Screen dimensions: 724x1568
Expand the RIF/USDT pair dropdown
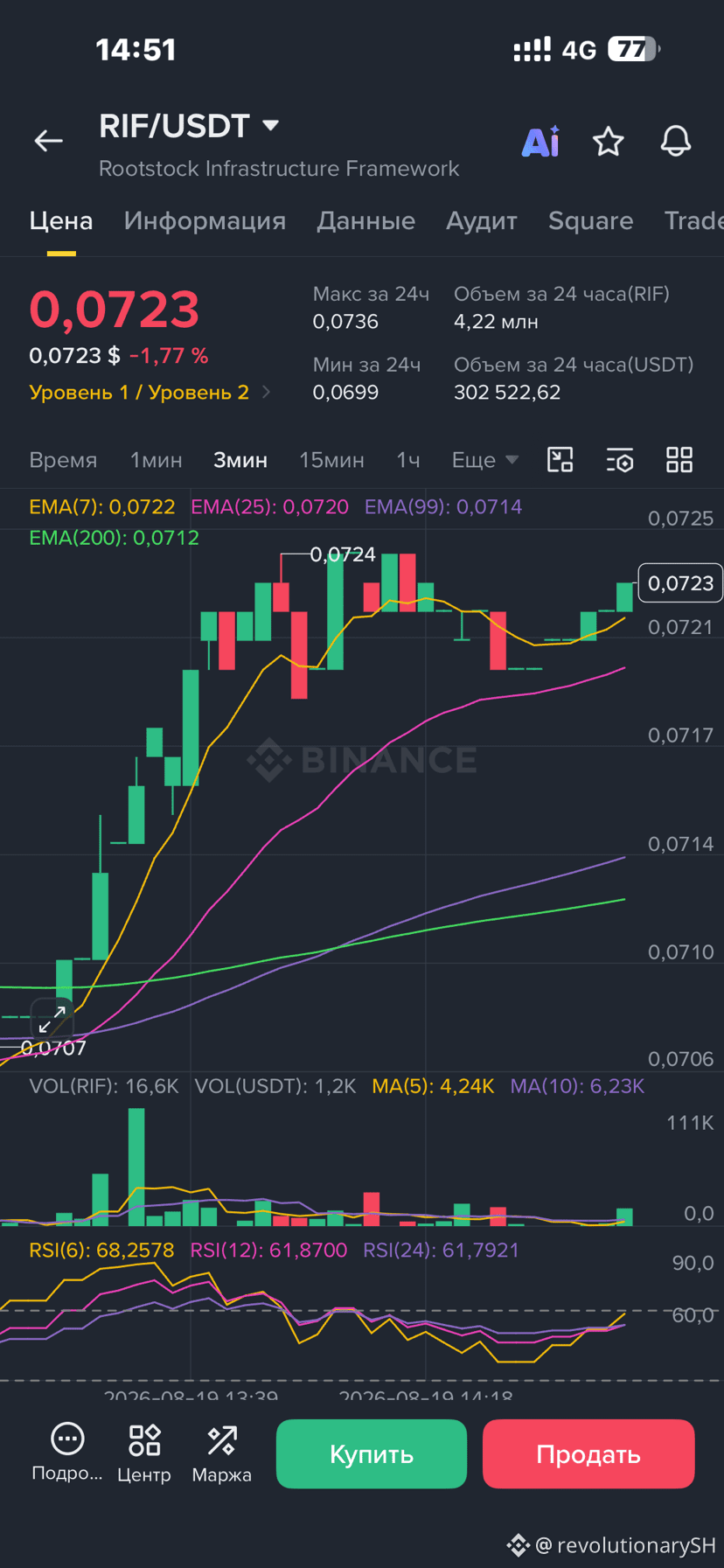click(x=271, y=126)
